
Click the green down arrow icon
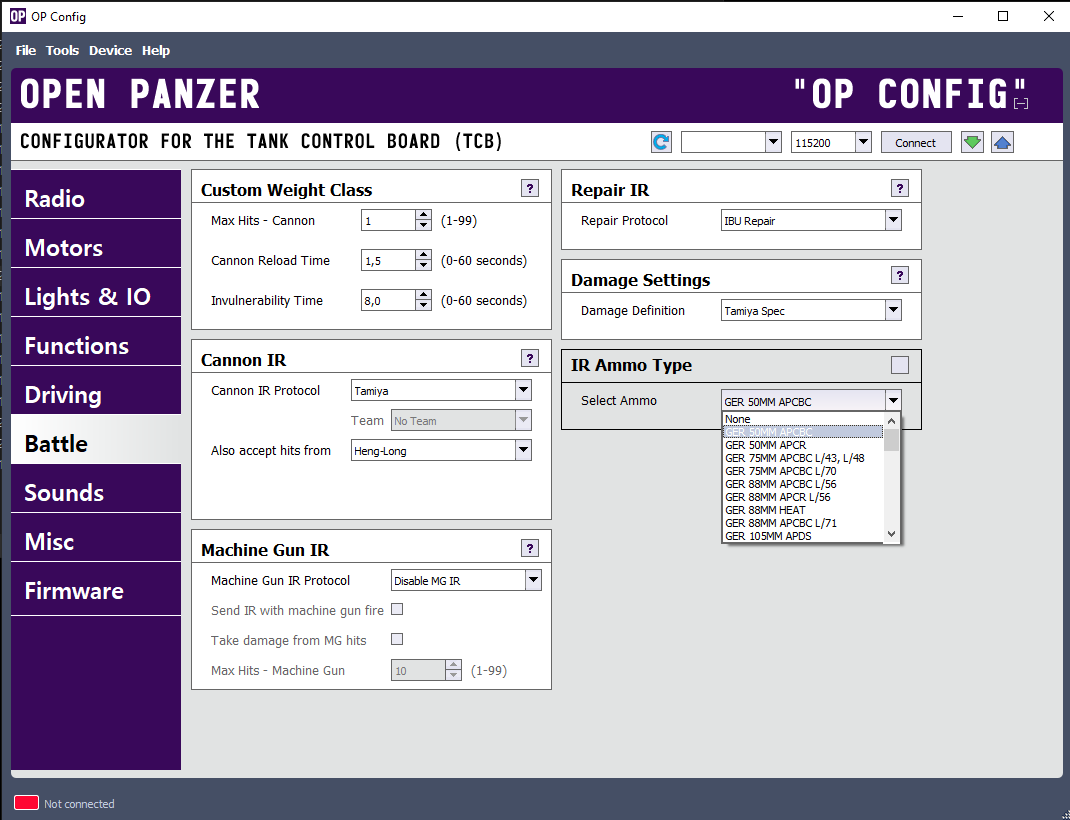coord(972,142)
